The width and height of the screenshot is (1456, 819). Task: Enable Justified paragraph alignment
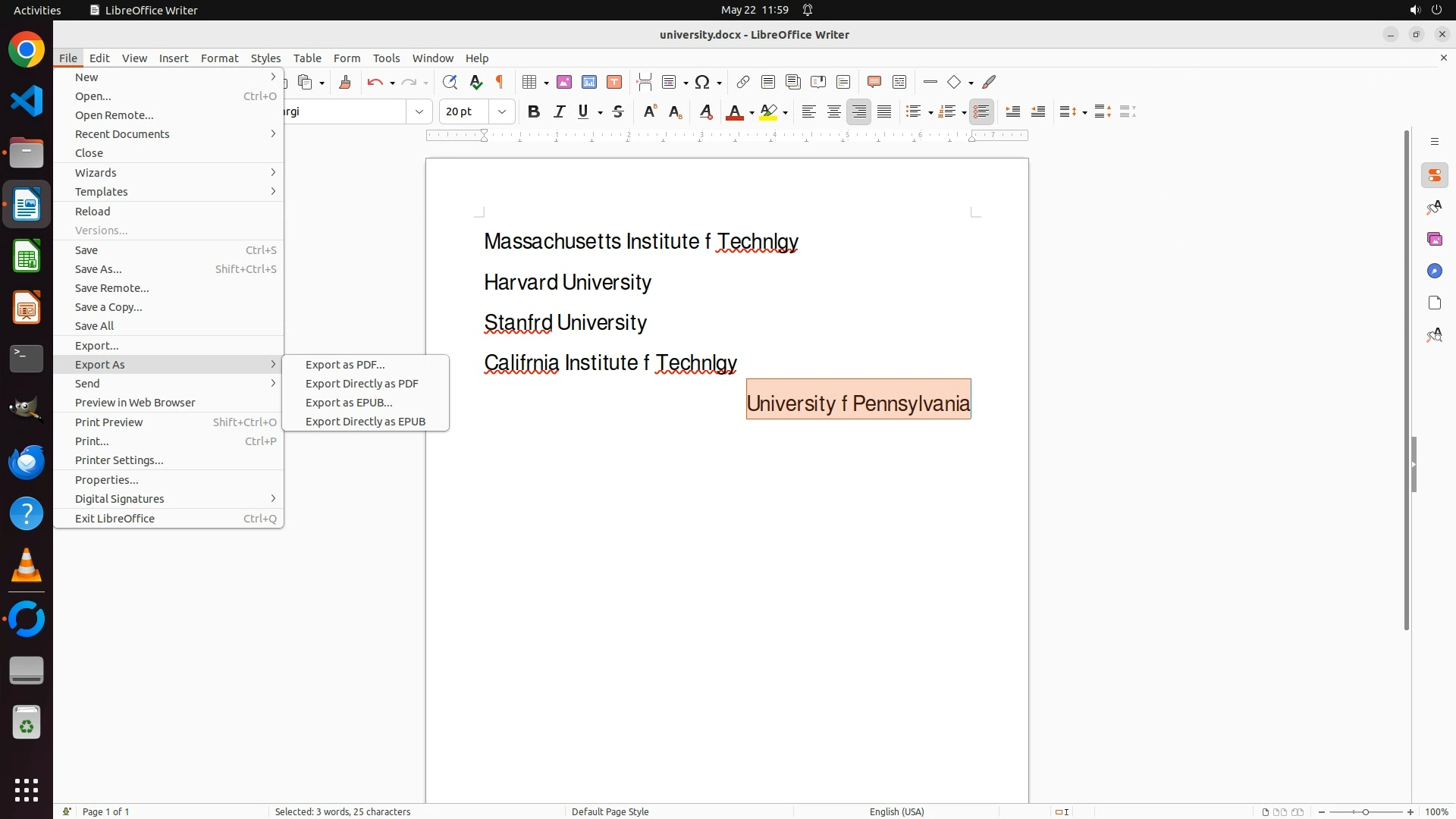884,111
